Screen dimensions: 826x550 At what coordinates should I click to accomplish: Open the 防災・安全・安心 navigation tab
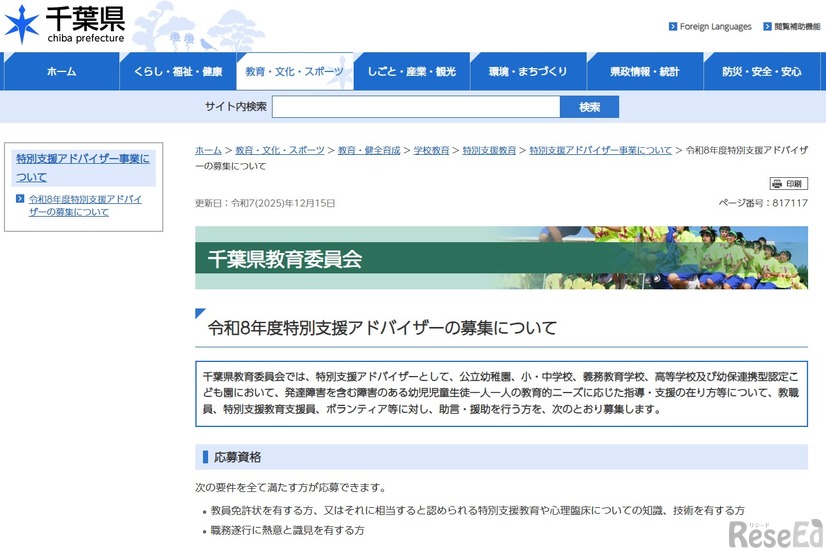point(762,71)
